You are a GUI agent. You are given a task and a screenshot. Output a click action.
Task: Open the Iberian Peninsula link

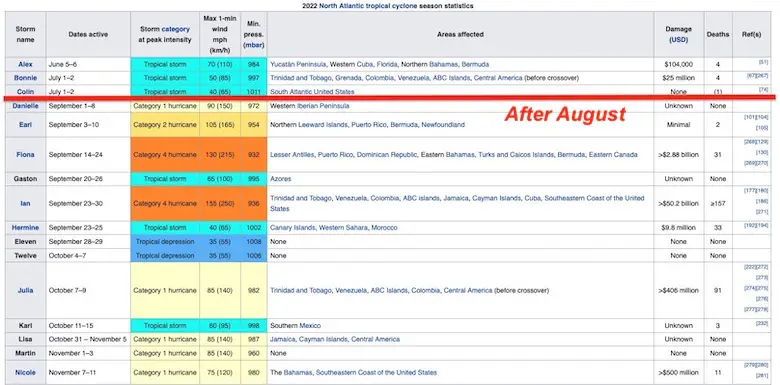point(323,106)
